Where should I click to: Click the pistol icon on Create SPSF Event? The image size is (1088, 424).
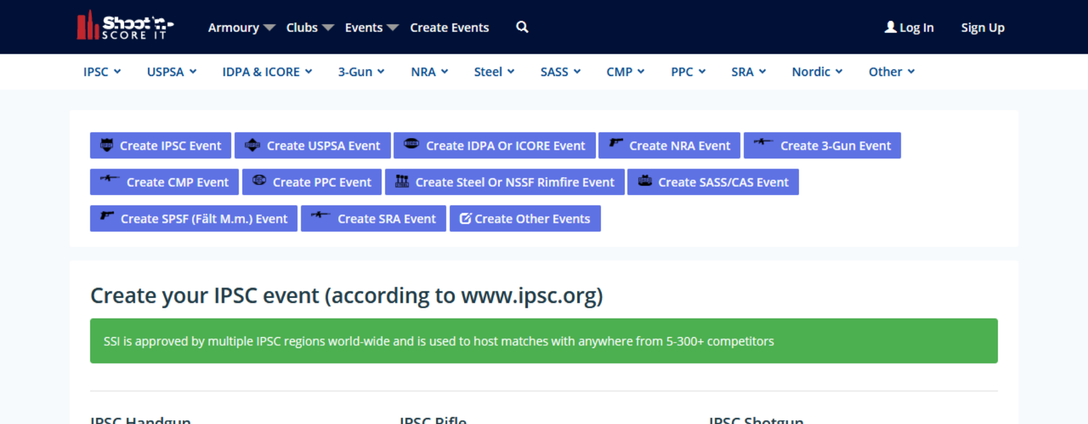click(107, 217)
